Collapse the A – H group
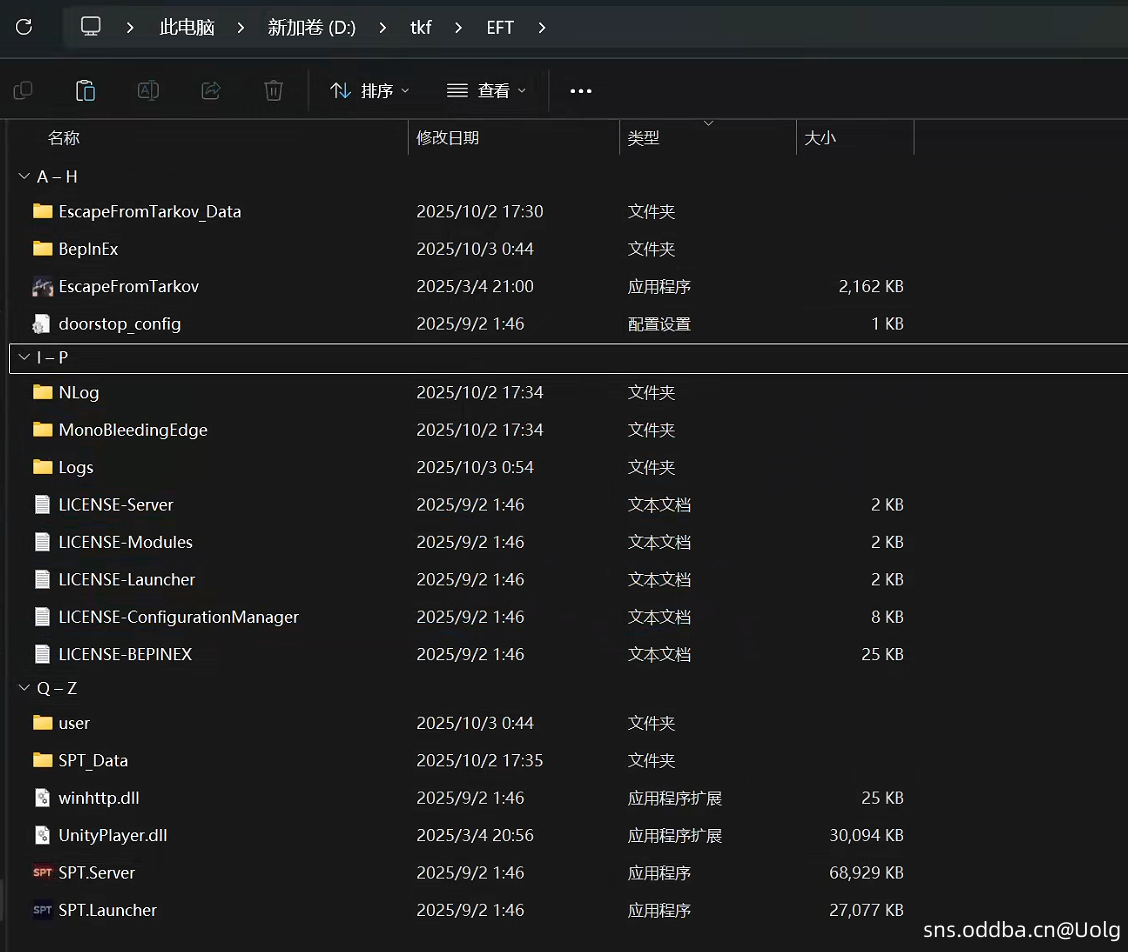The image size is (1128, 952). 24,177
